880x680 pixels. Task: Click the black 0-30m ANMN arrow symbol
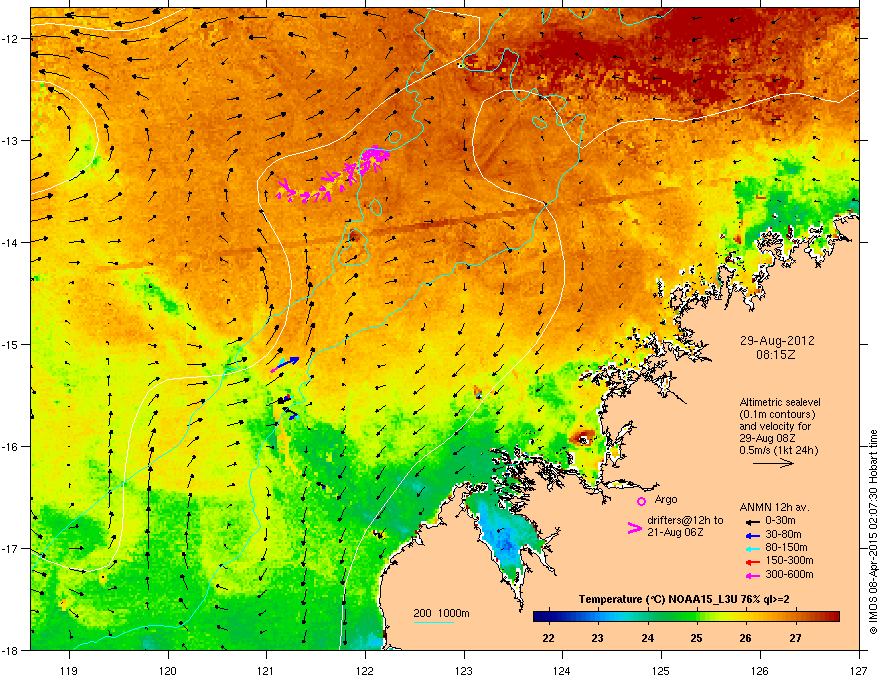[752, 522]
